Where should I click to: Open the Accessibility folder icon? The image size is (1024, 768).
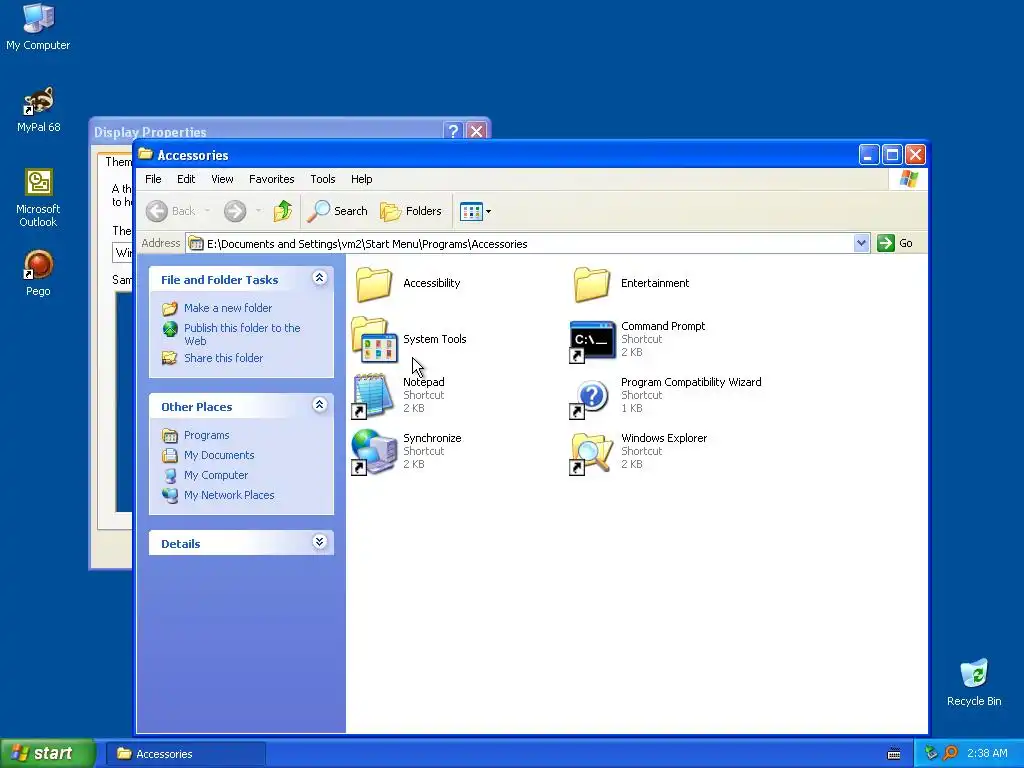(374, 283)
